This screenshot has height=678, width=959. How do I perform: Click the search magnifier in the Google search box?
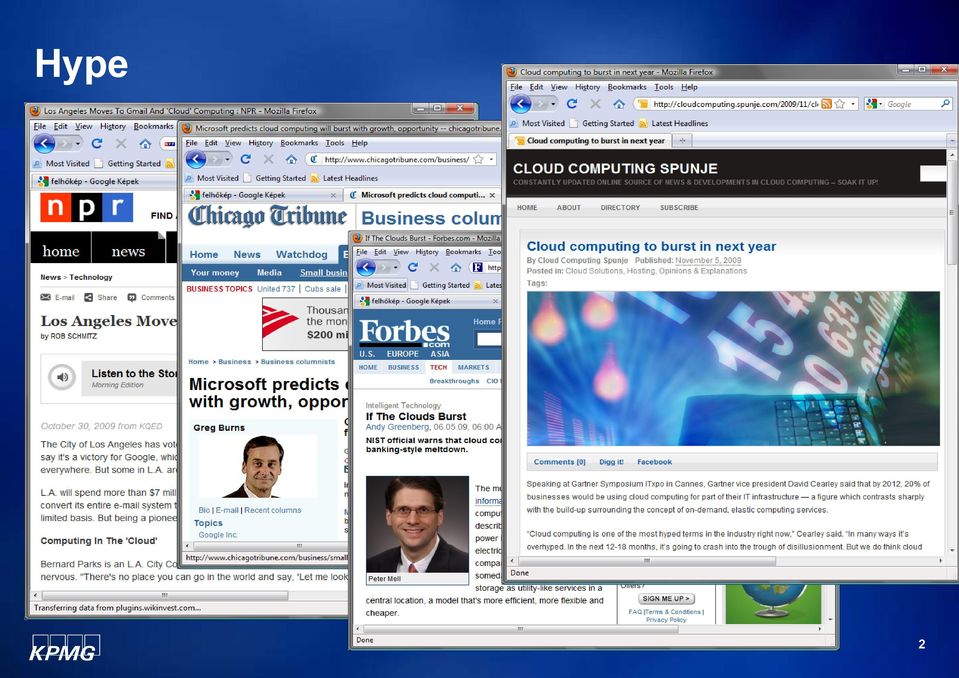point(945,104)
